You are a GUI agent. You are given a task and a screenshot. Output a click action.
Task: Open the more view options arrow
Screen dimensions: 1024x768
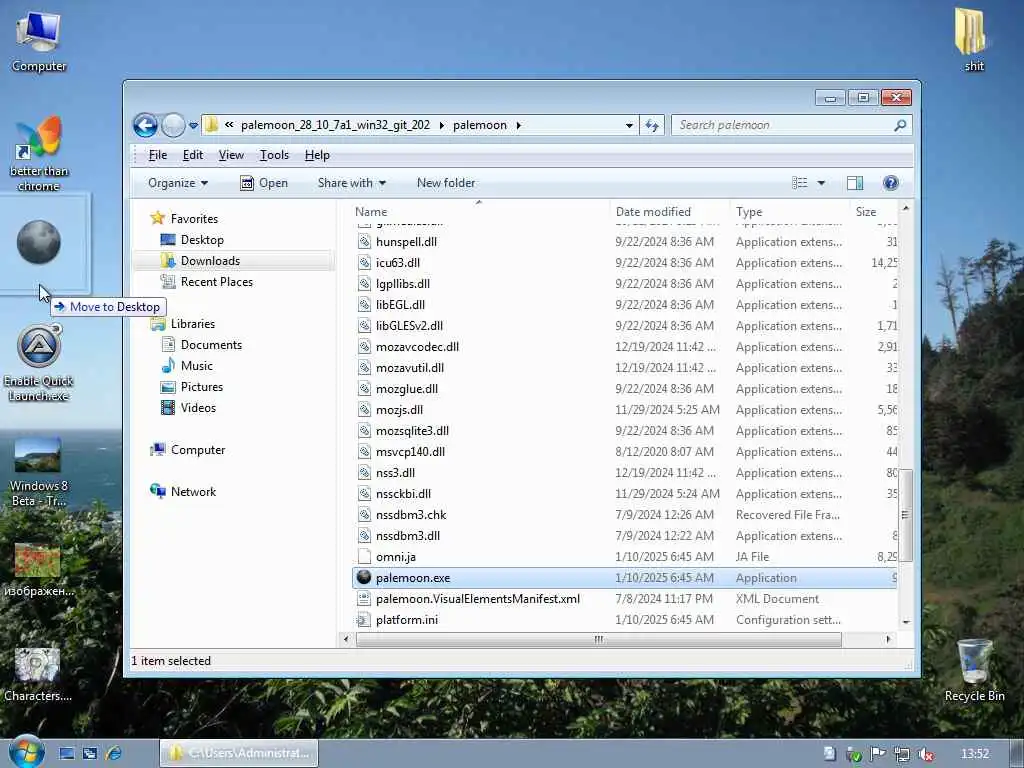[822, 184]
